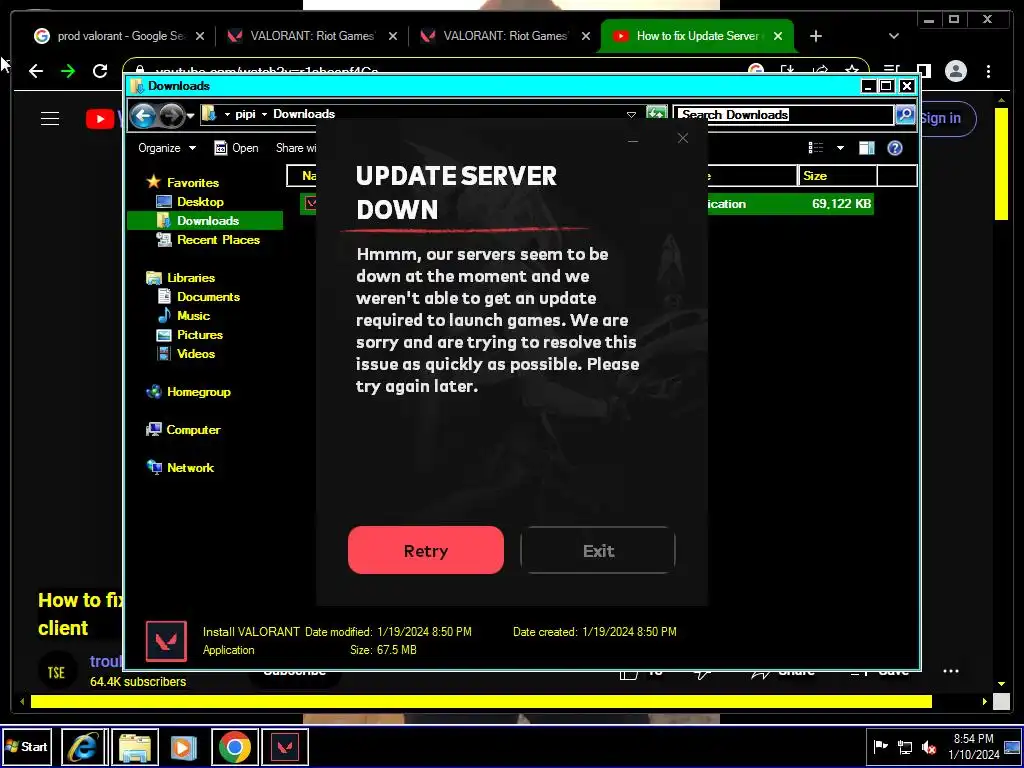Open the explorer recent pages dropdown arrow
1024x768 pixels.
click(x=190, y=116)
